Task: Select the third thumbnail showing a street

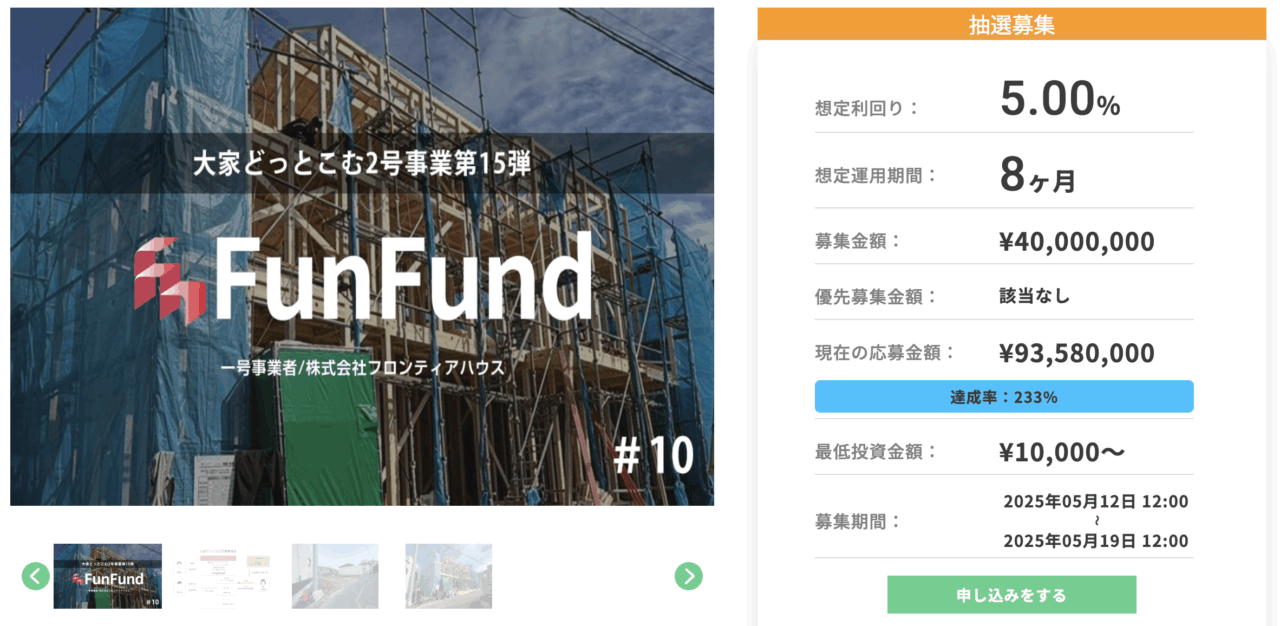Action: 335,576
